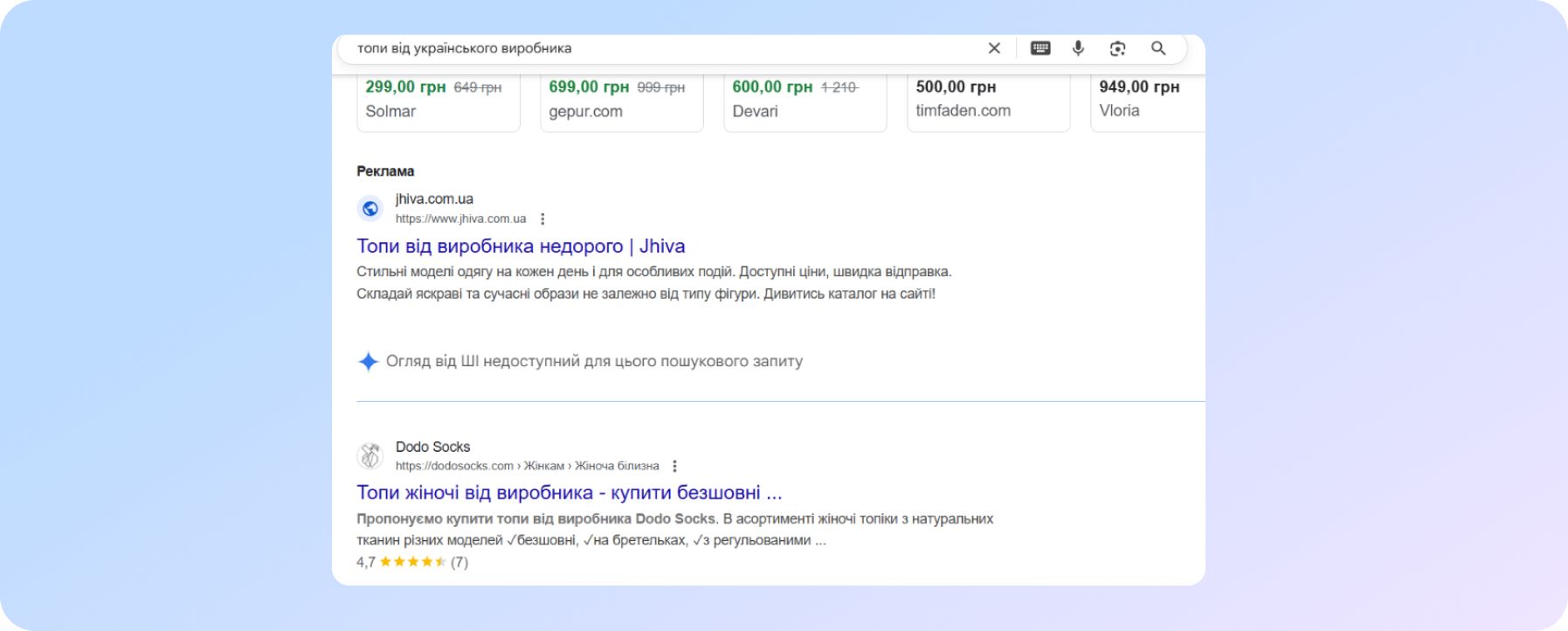Screen dimensions: 1568x631
Task: Select the gepur.com 699,00 грн product card
Action: tap(621, 101)
